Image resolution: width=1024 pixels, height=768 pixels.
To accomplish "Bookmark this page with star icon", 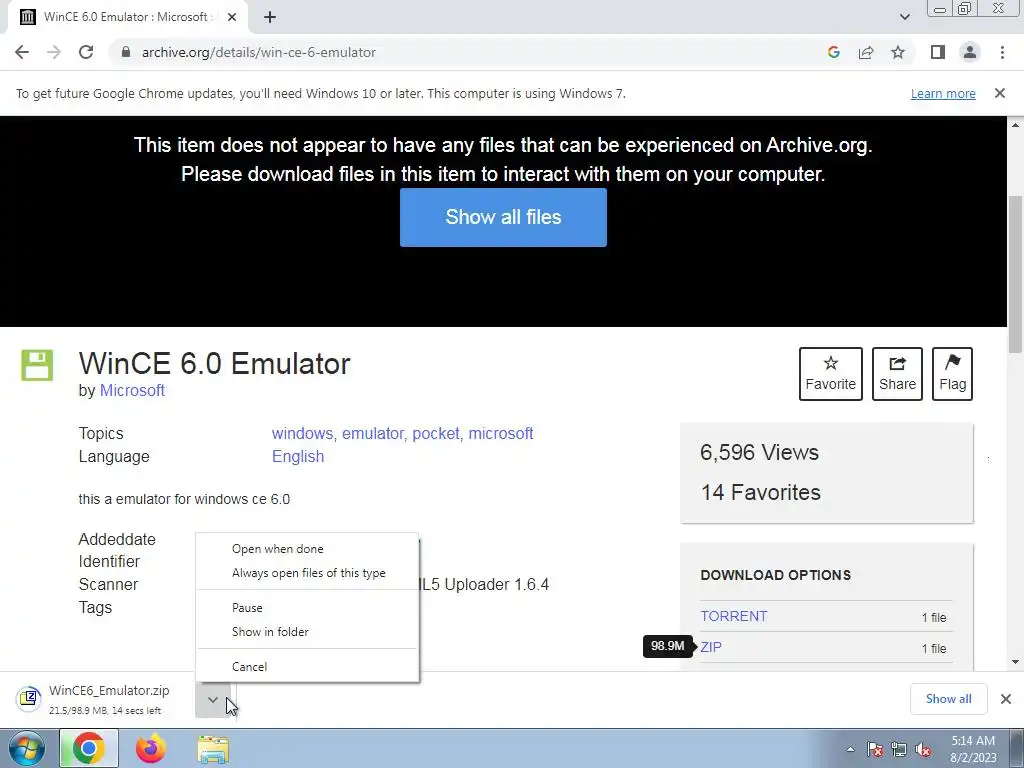I will click(898, 52).
